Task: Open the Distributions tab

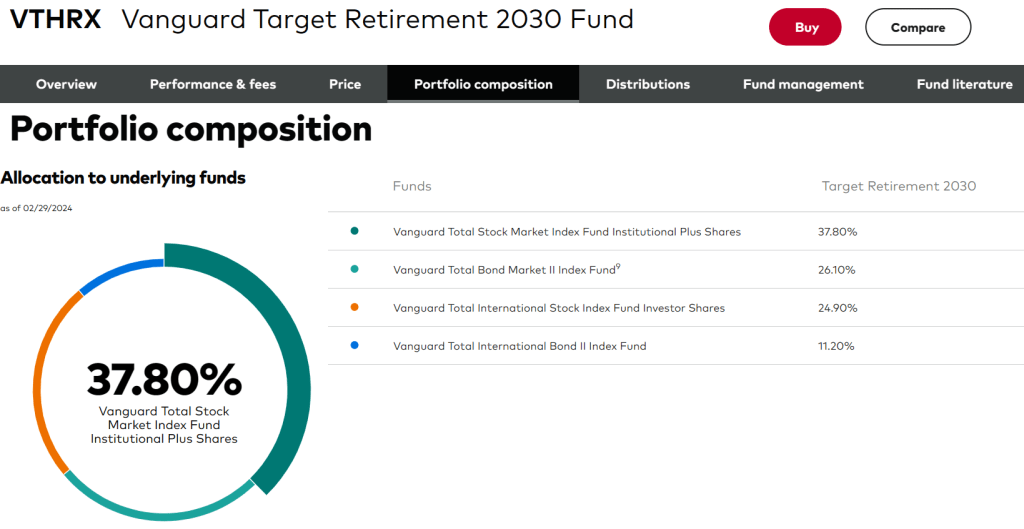Action: [648, 84]
